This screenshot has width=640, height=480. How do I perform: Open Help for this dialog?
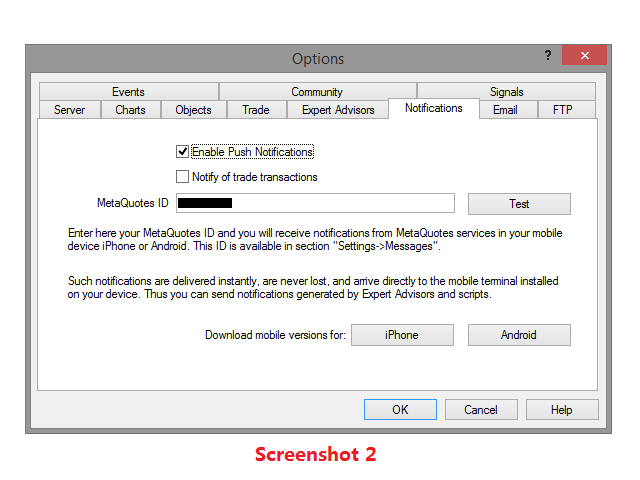coord(562,409)
